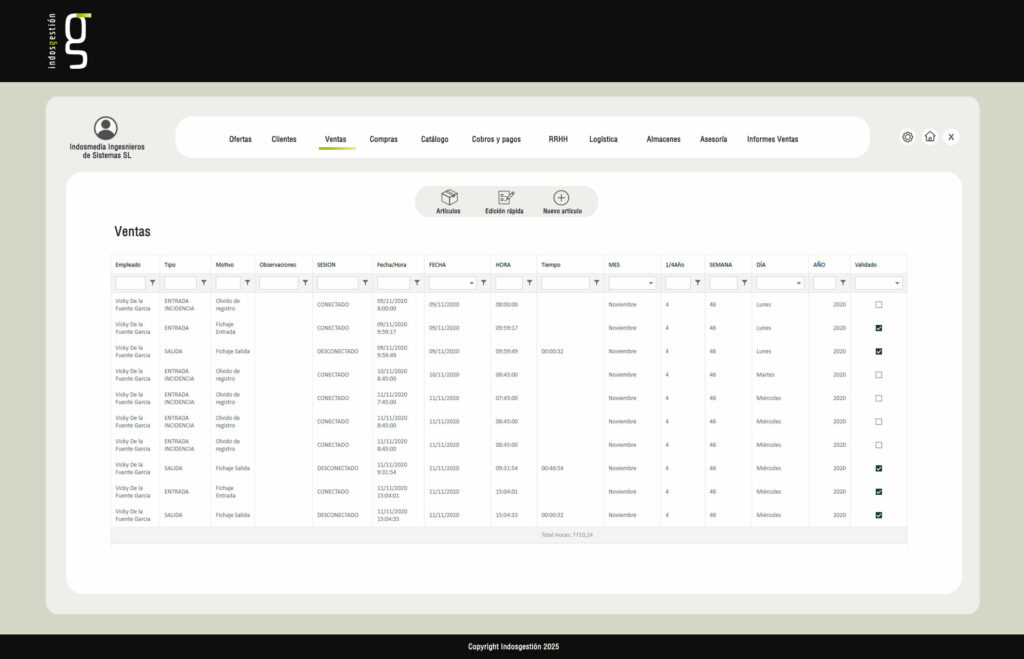
Task: Sort by the Tiempo column header
Action: (551, 265)
